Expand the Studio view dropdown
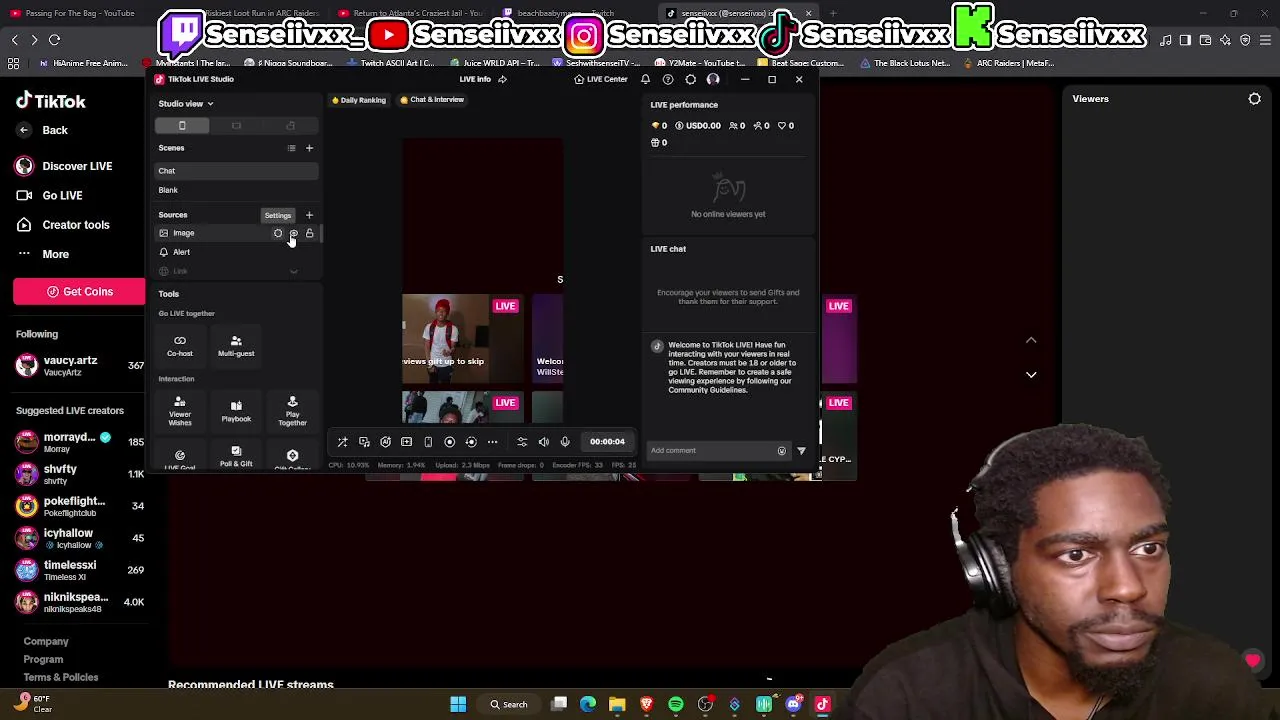The width and height of the screenshot is (1280, 720). pyautogui.click(x=185, y=104)
